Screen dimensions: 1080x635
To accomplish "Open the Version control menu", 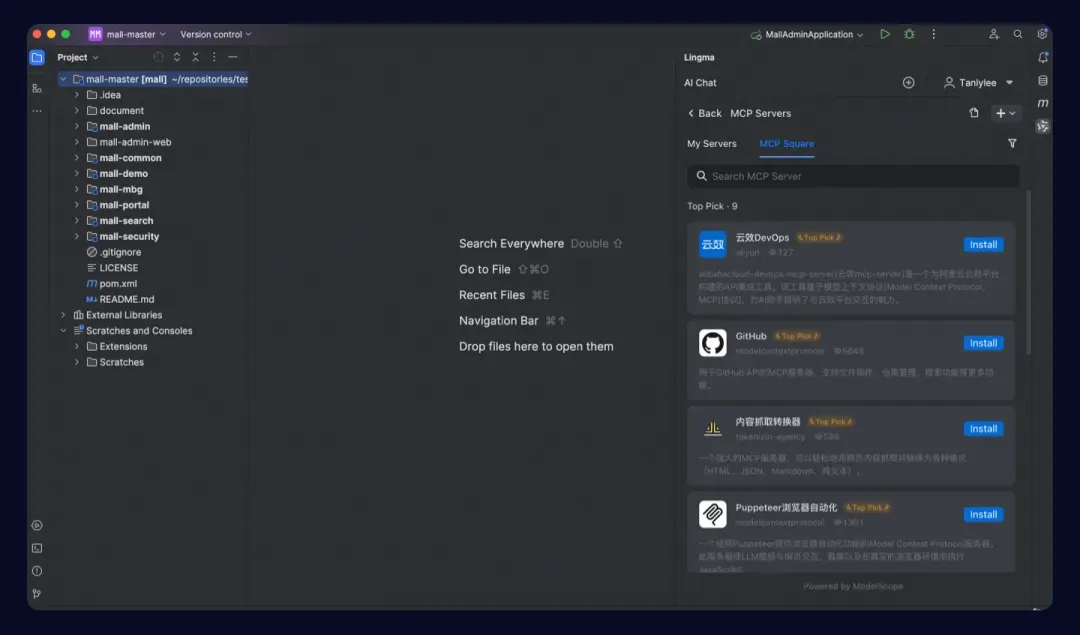I will 216,34.
